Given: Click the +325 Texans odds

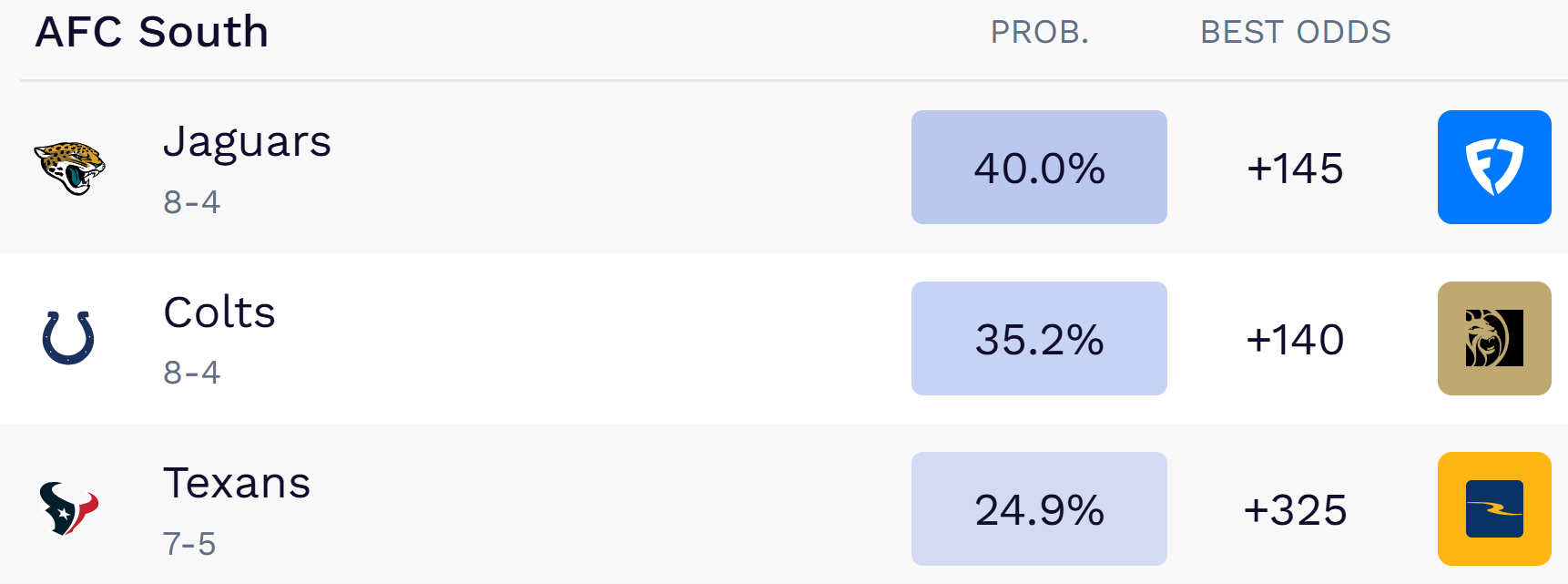Looking at the screenshot, I should point(1295,510).
